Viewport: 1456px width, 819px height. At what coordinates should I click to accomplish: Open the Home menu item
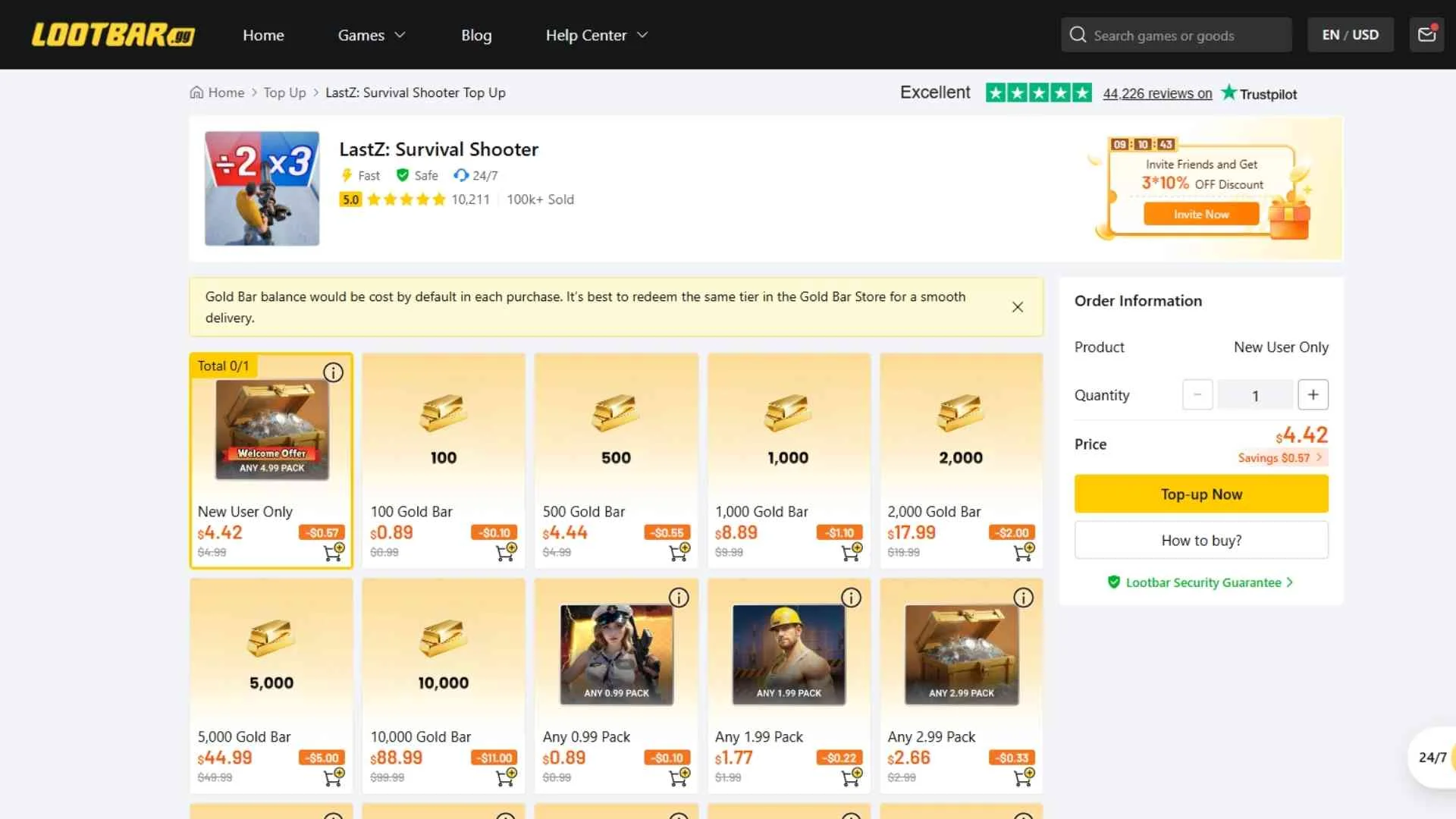tap(263, 35)
